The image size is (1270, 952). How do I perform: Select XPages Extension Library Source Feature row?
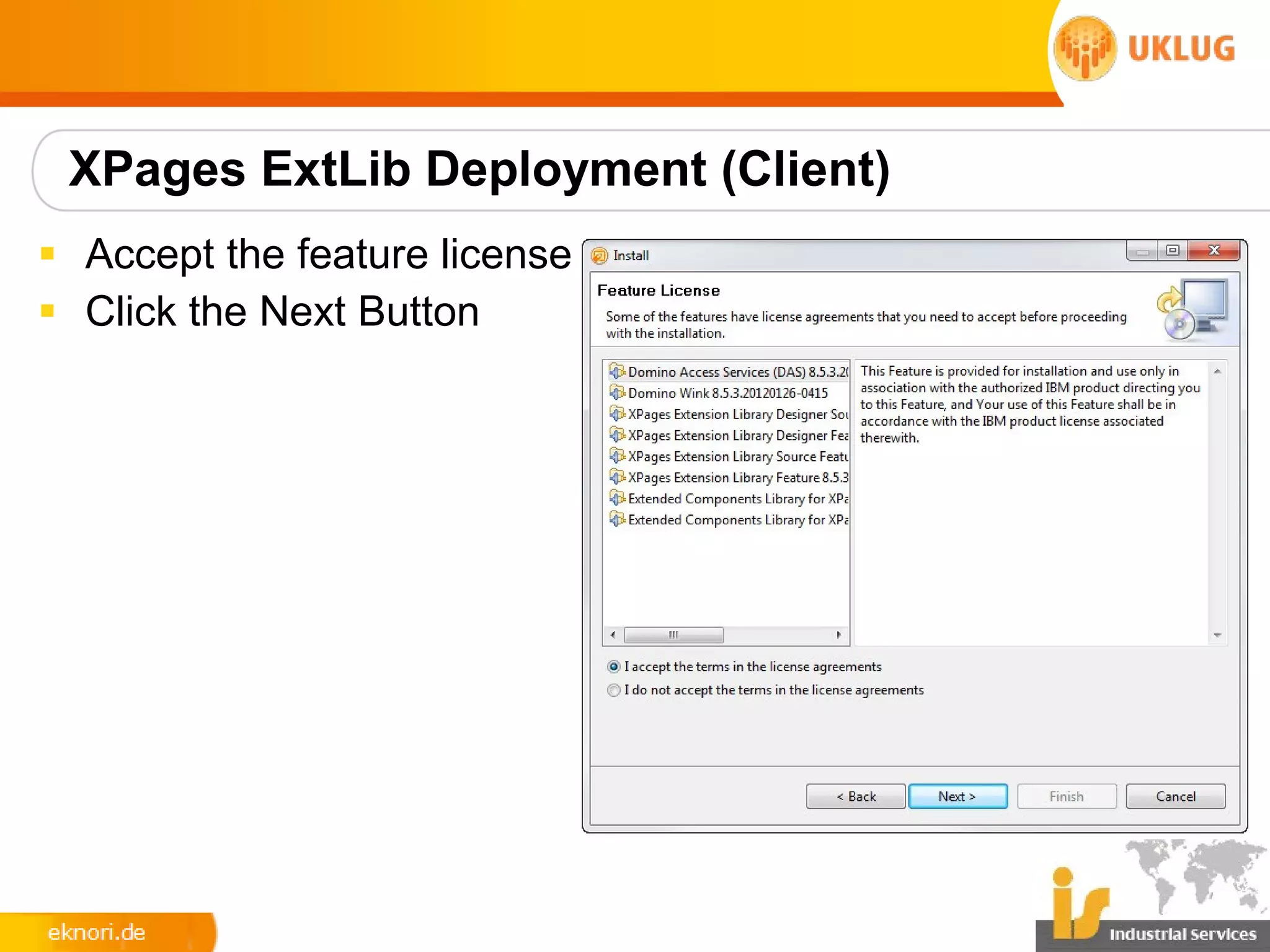(729, 456)
